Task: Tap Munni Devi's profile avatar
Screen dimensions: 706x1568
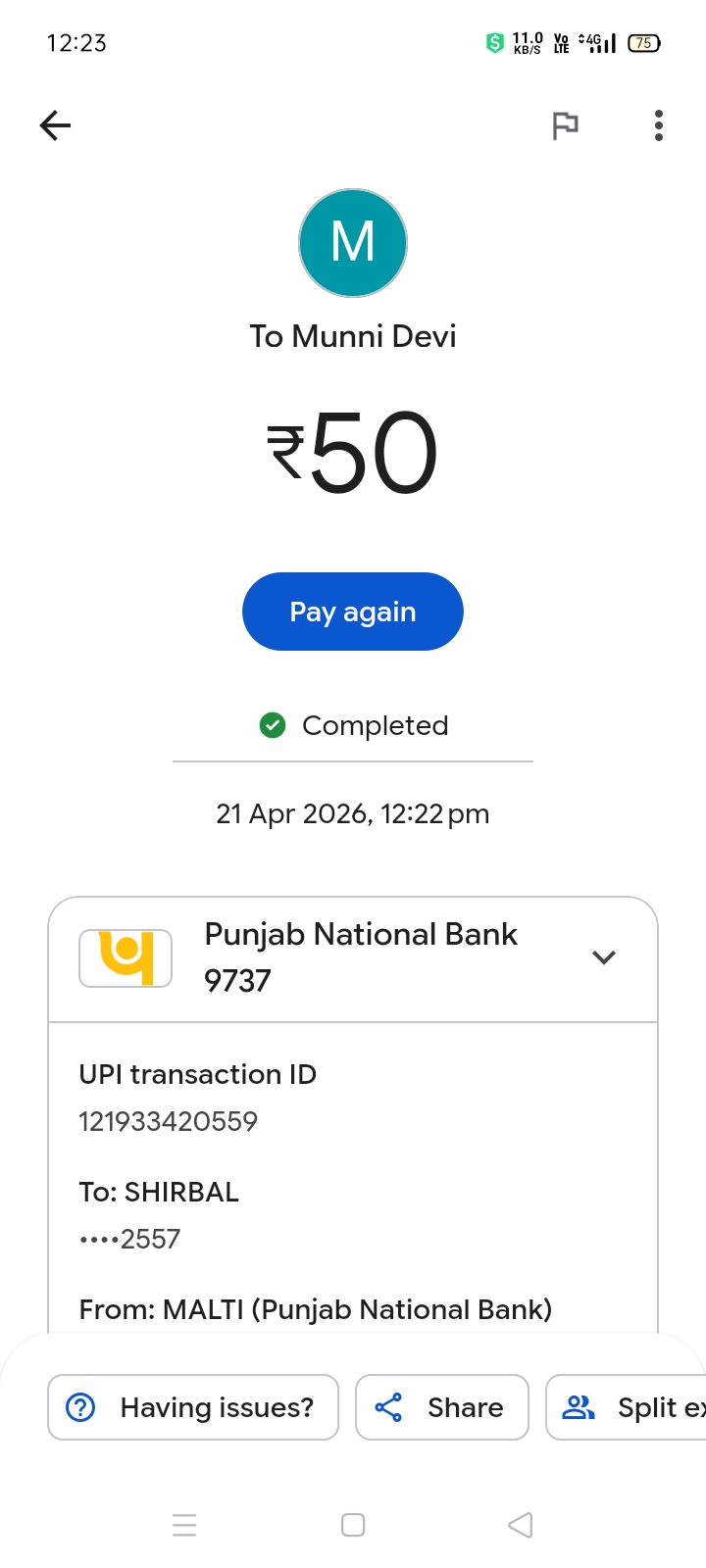Action: click(x=353, y=243)
